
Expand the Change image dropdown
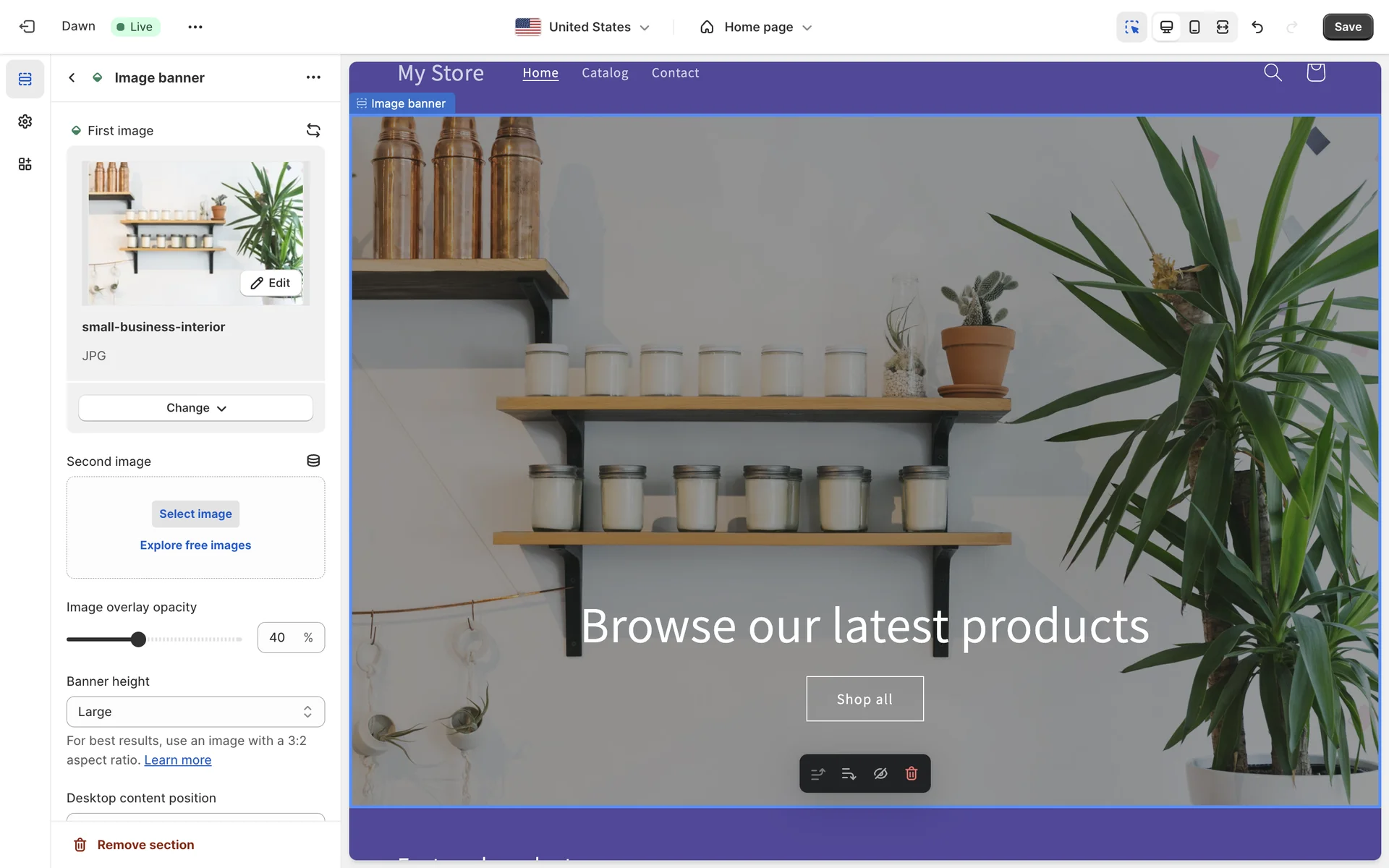[x=195, y=408]
